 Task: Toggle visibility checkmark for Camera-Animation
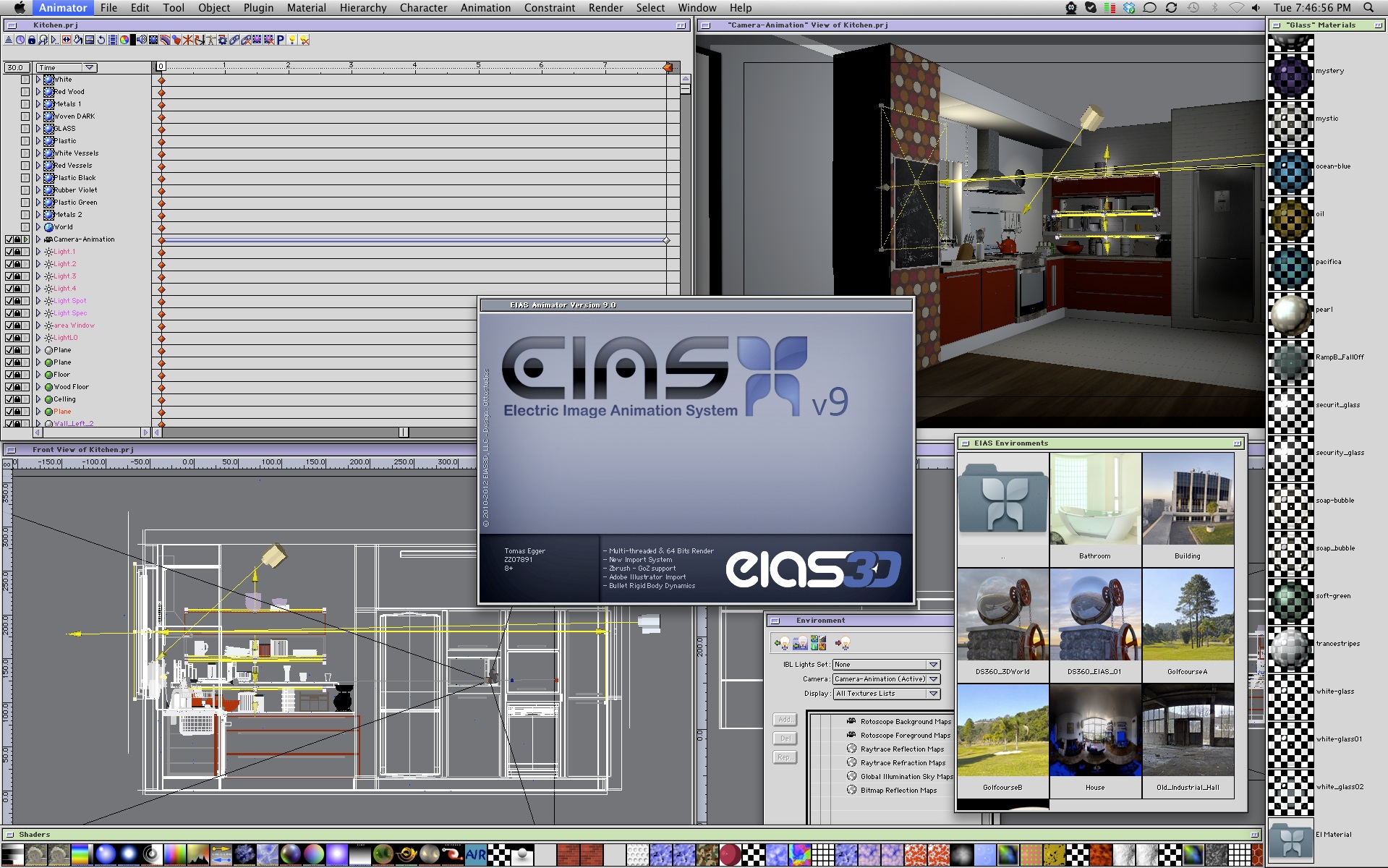[x=9, y=239]
